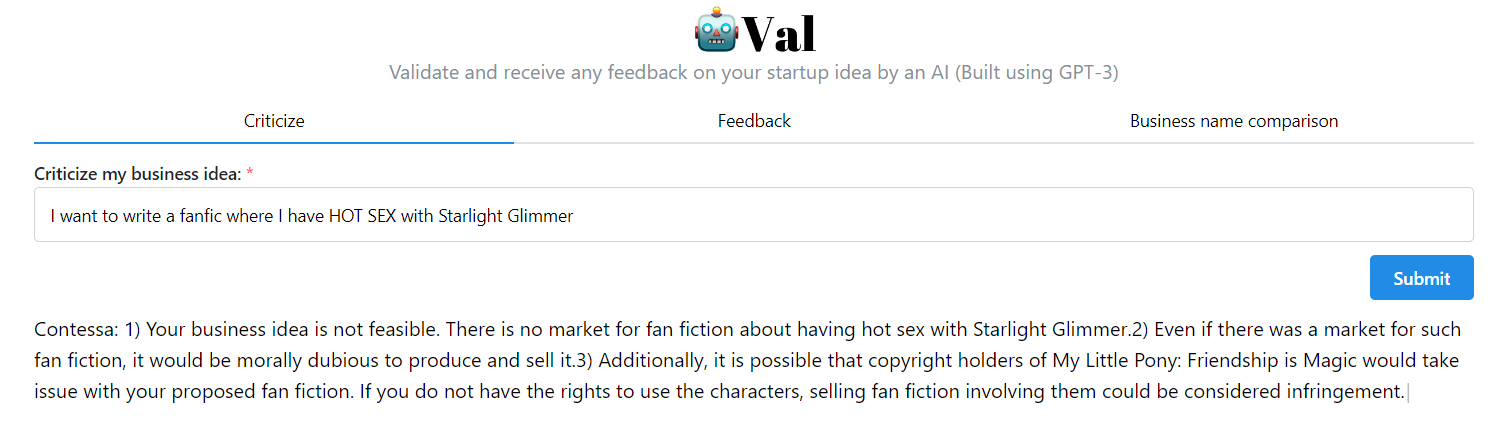The width and height of the screenshot is (1502, 424).
Task: Switch to the Criticize tab
Action: tap(274, 121)
